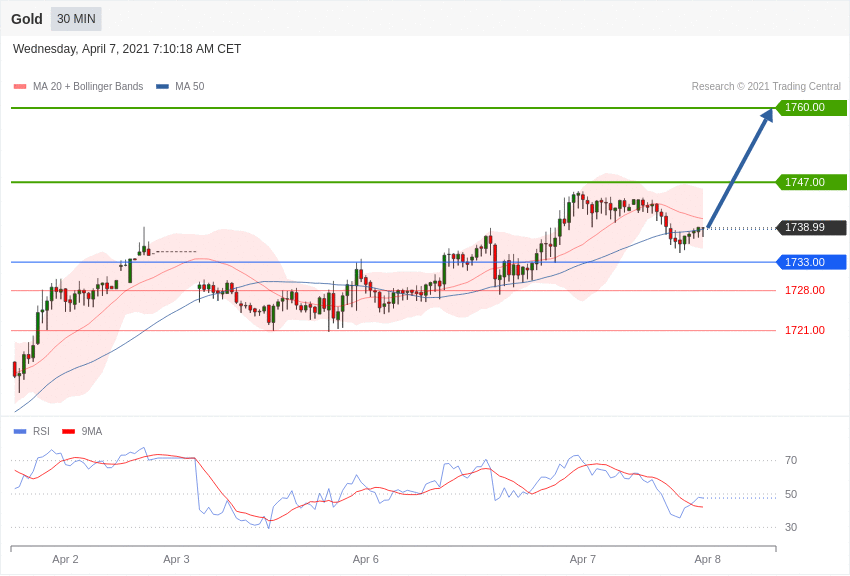
Task: Click the 1760.00 green price label
Action: (811, 107)
